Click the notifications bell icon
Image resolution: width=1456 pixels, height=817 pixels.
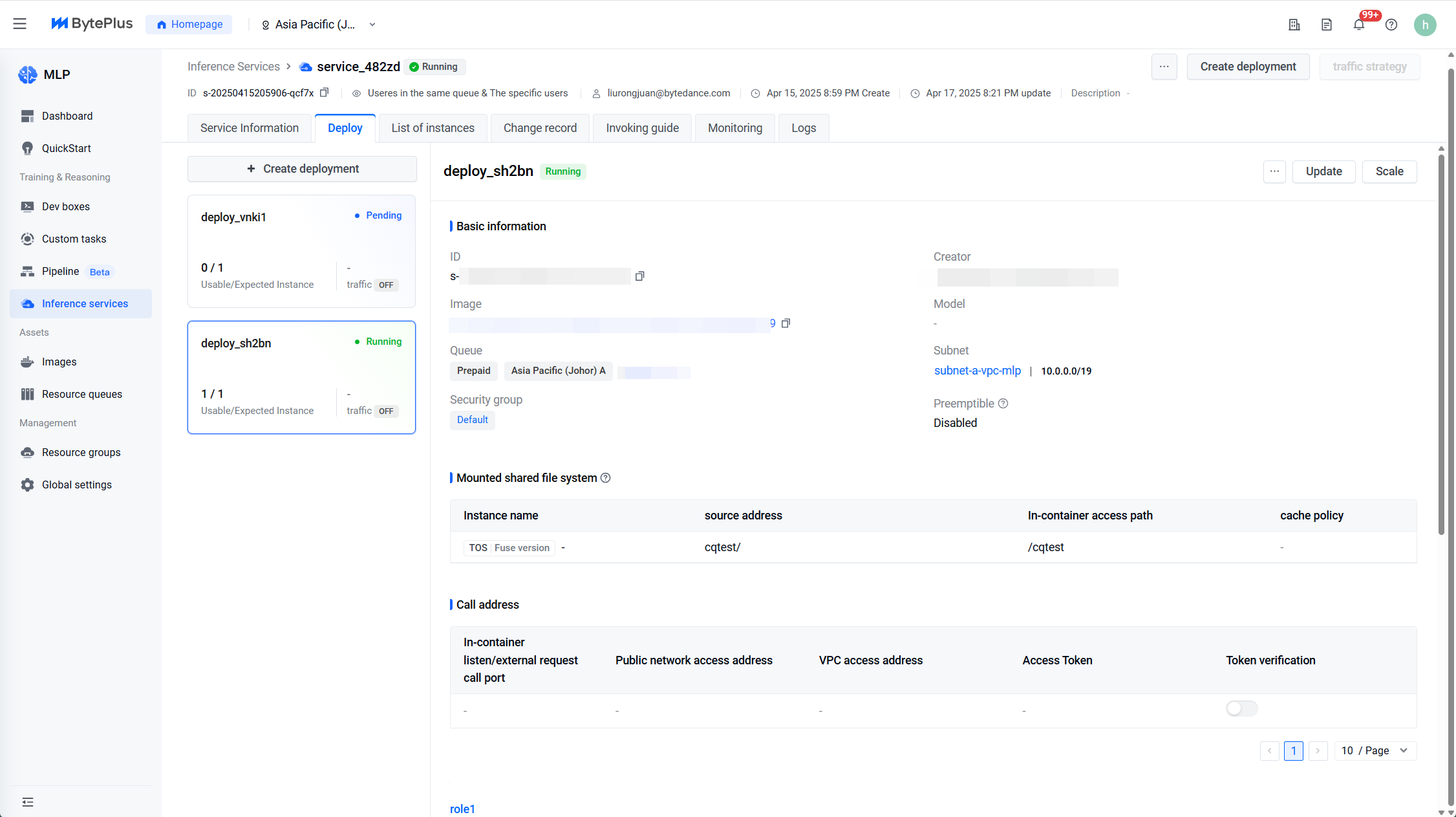click(1358, 25)
